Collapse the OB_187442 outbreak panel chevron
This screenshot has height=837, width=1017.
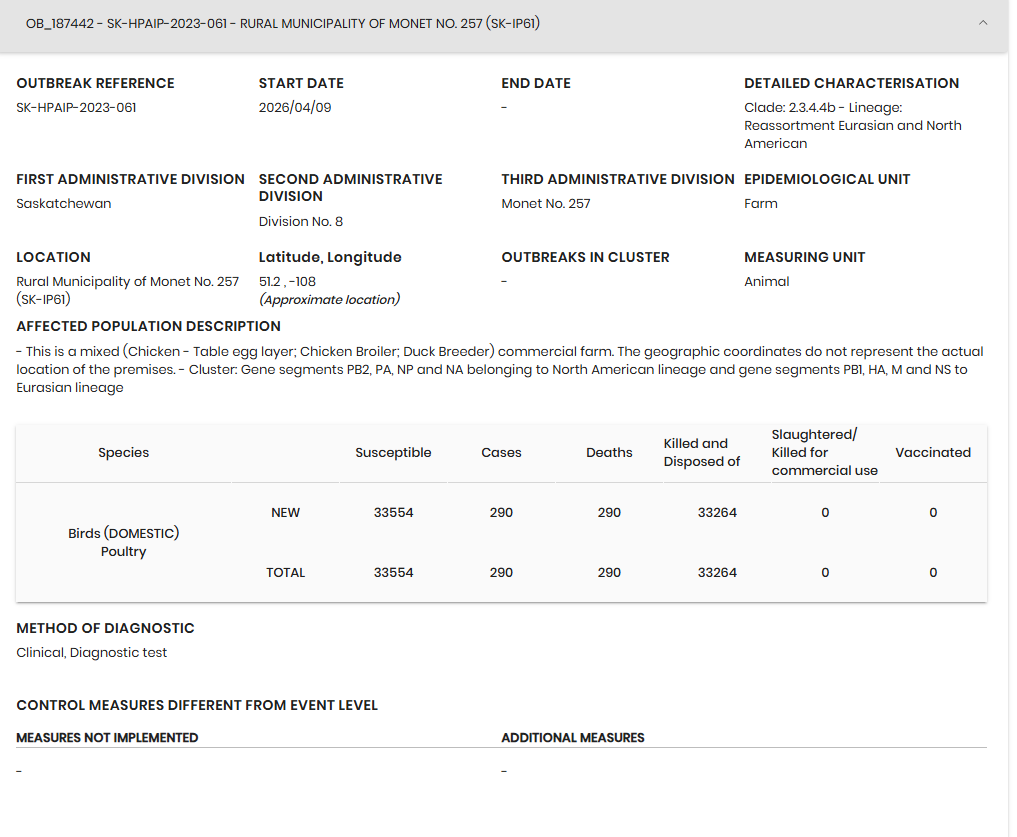point(983,23)
